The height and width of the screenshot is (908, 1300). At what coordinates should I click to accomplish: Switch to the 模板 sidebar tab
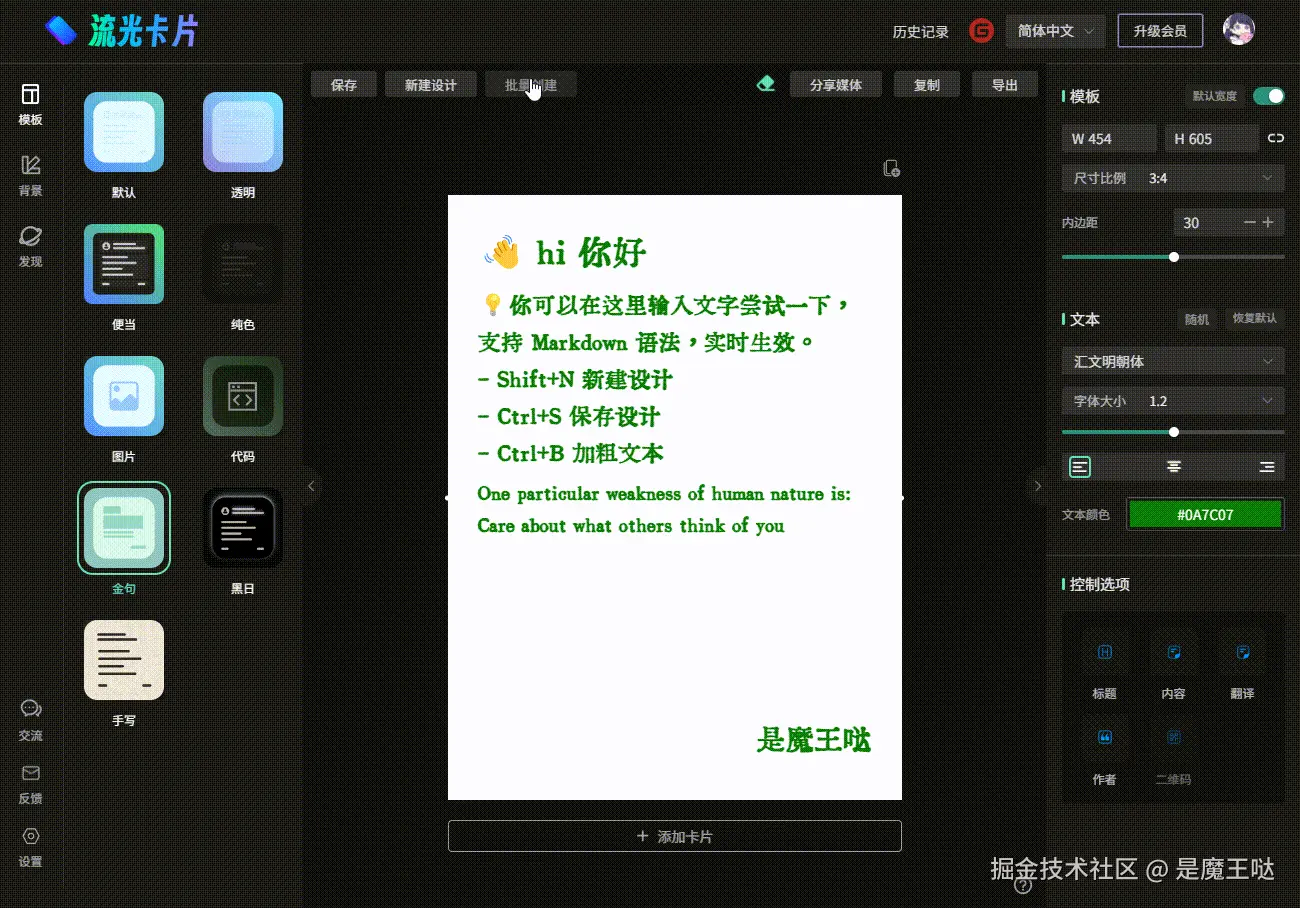pos(31,104)
